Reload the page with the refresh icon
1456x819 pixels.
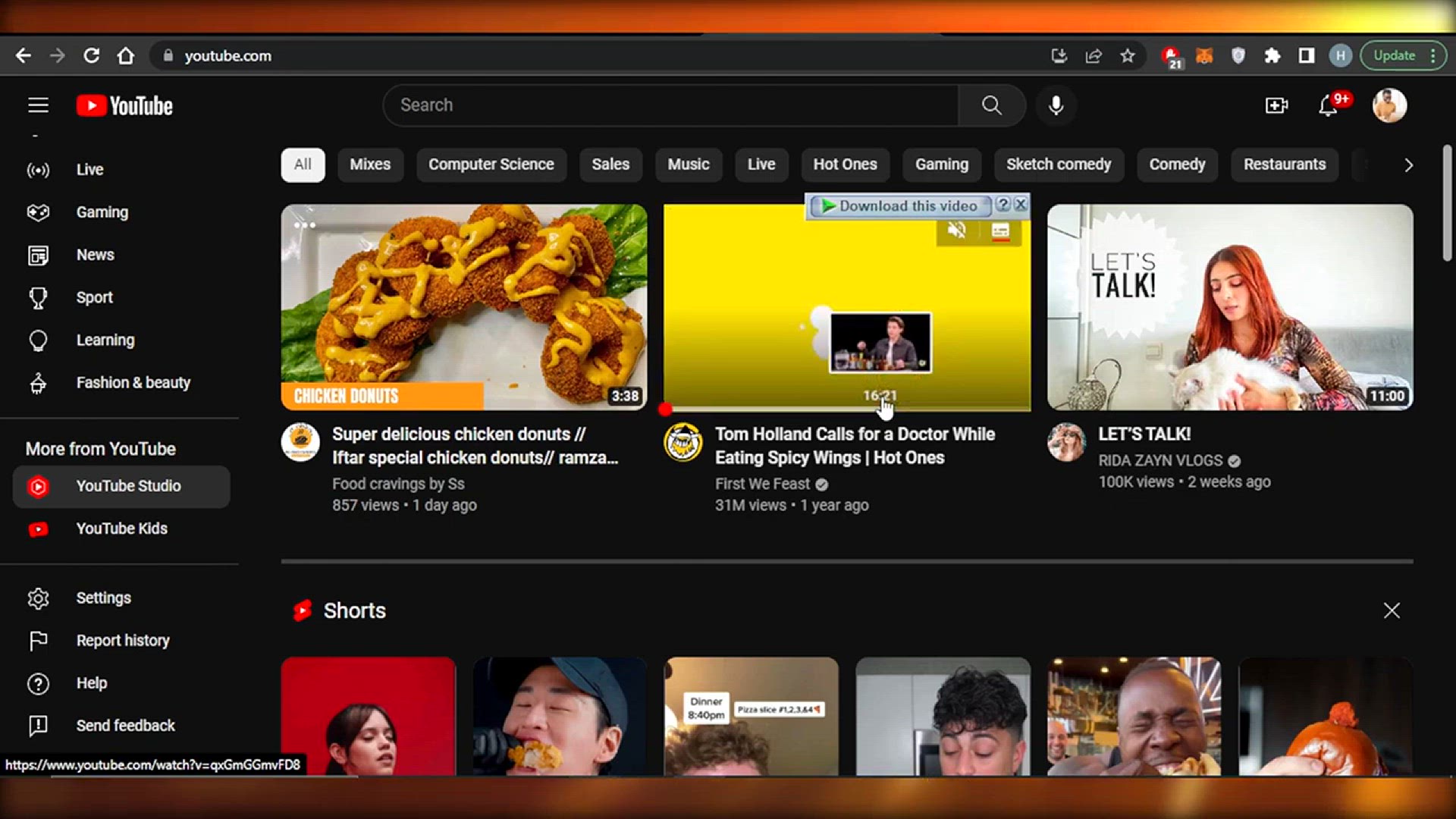coord(91,55)
